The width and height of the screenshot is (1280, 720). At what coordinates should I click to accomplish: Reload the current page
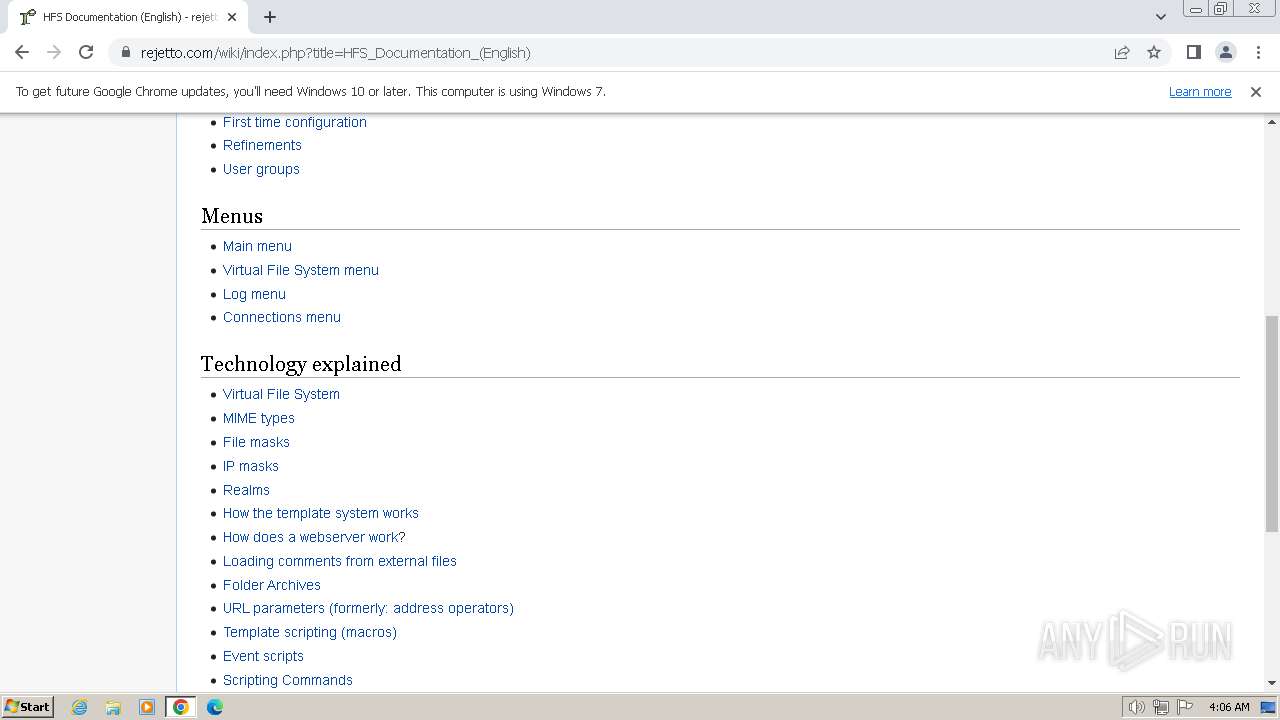pos(86,52)
